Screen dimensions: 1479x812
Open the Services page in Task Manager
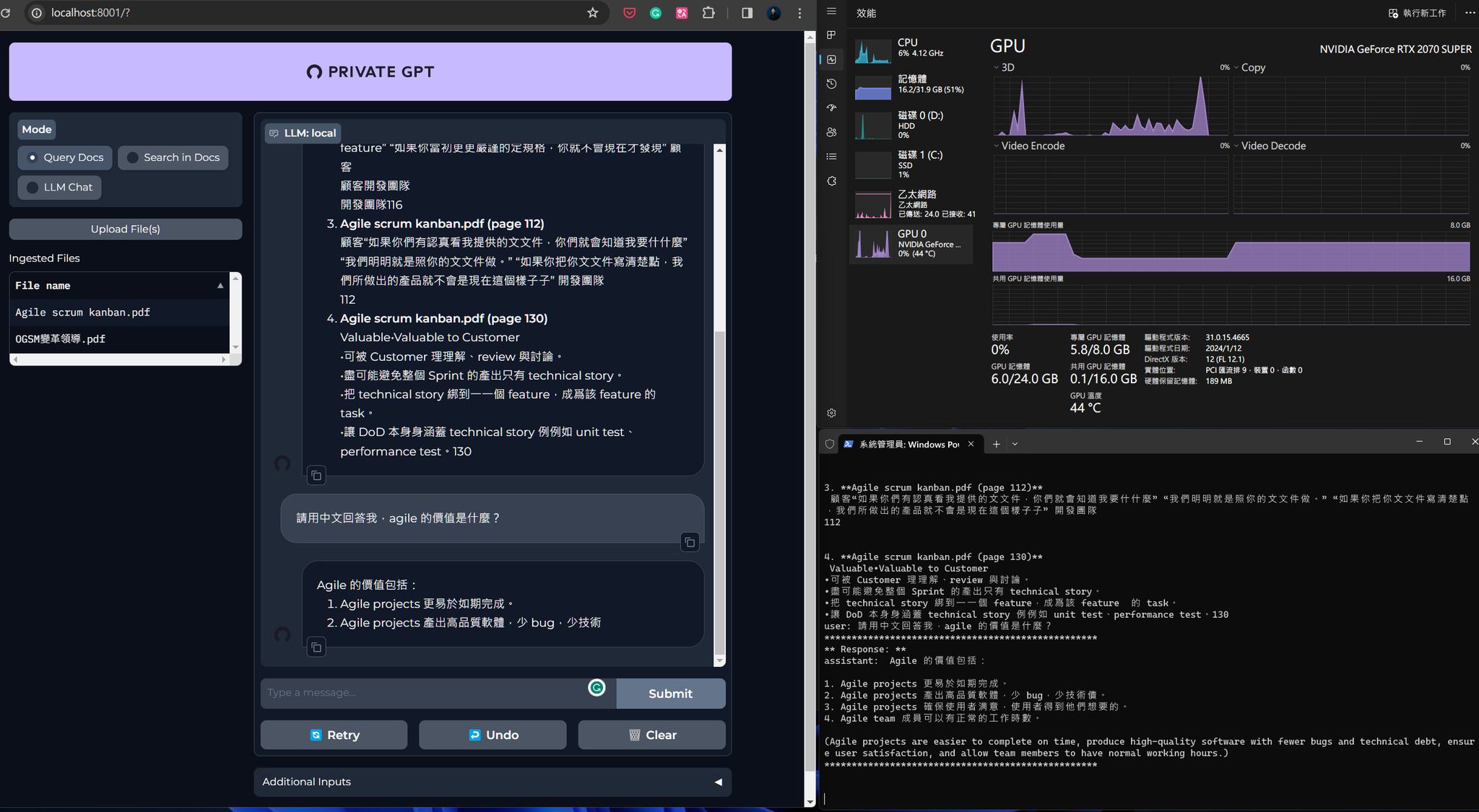coord(831,181)
